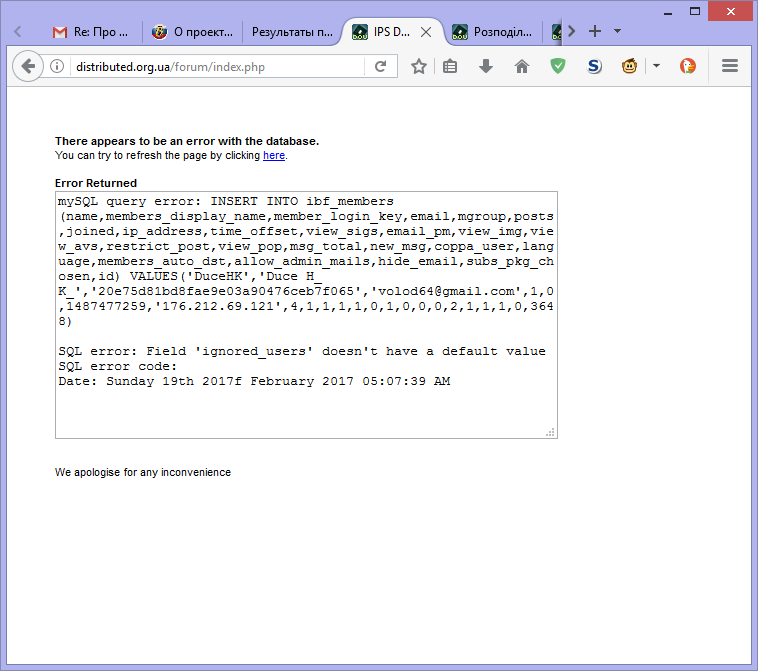
Task: Open the downloads arrow icon
Action: pos(486,67)
